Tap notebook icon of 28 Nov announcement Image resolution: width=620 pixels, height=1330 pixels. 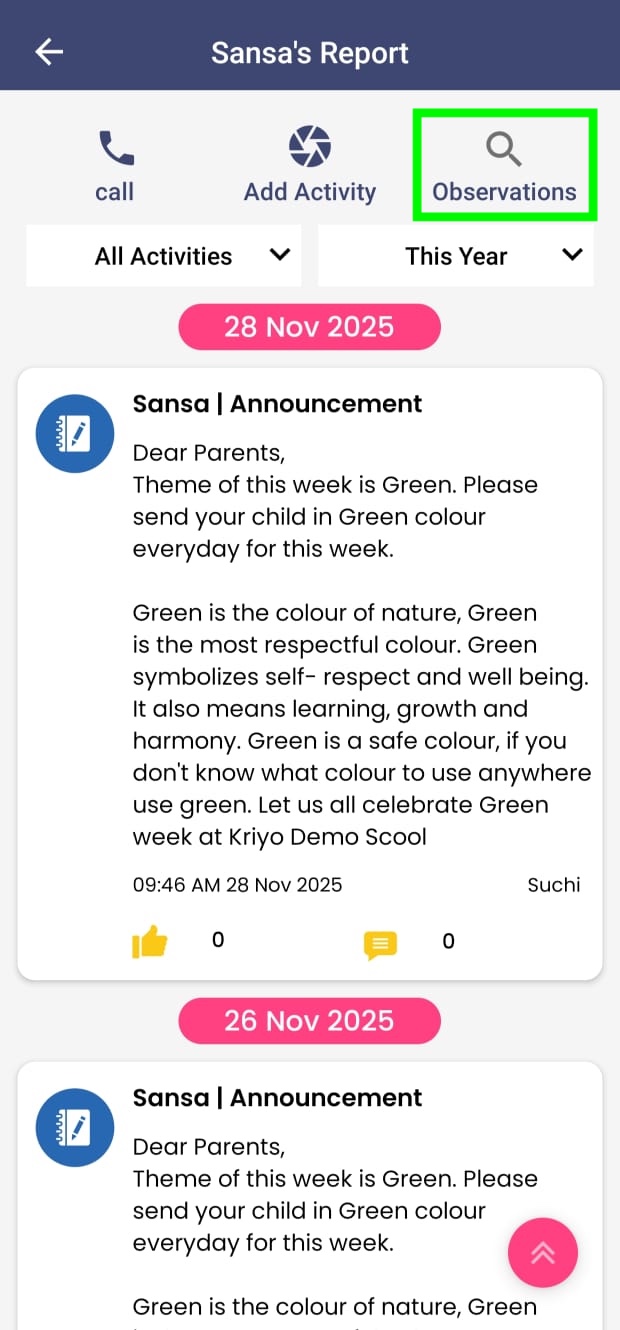[x=75, y=432]
